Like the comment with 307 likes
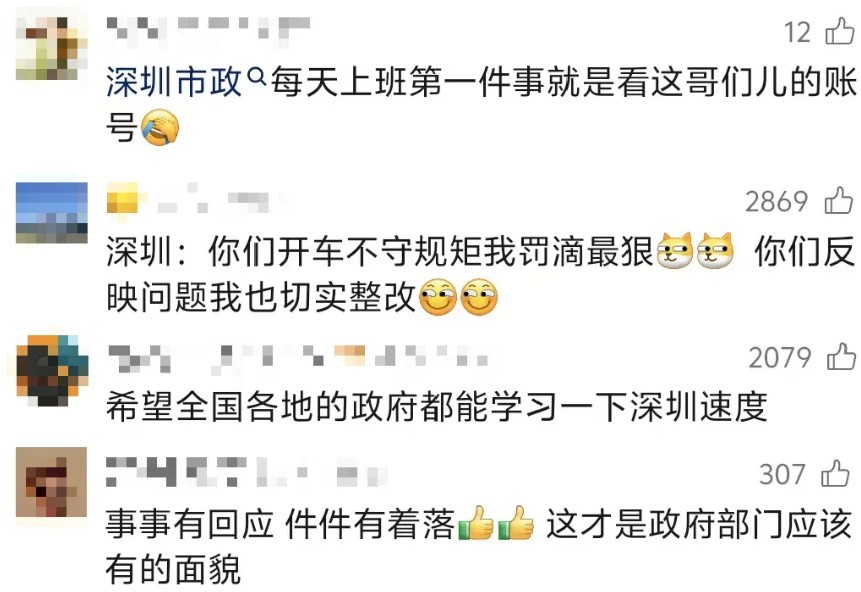861x592 pixels. point(835,473)
